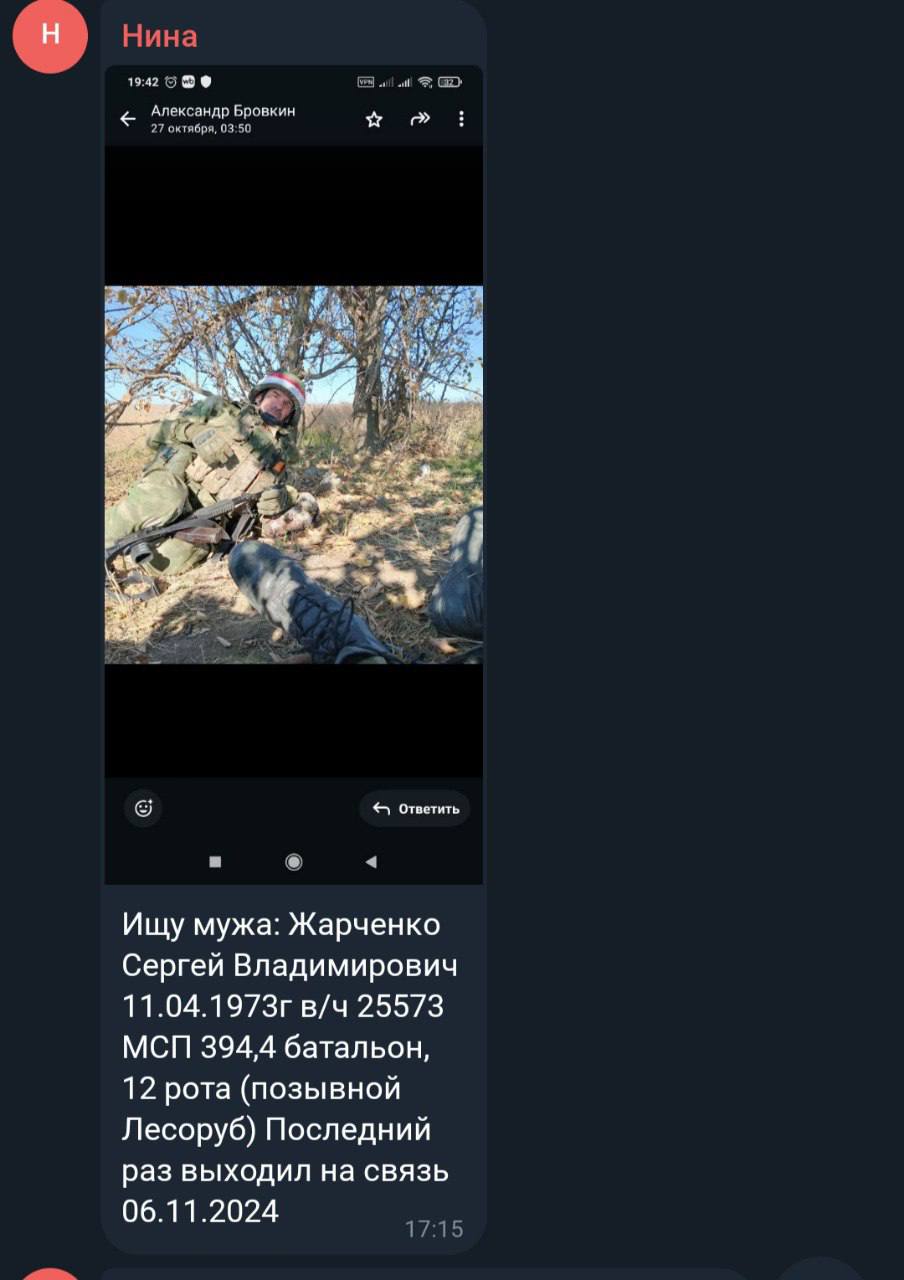Open the soldier photo under the trees

294,475
